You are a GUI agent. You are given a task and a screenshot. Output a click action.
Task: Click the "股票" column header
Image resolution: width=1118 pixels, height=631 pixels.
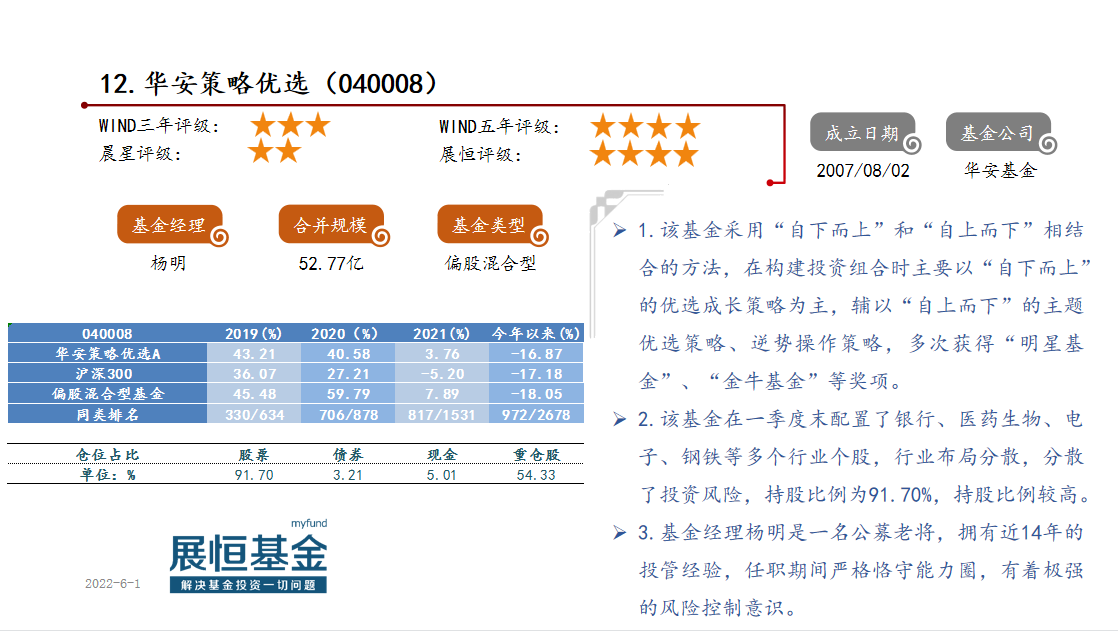[254, 455]
